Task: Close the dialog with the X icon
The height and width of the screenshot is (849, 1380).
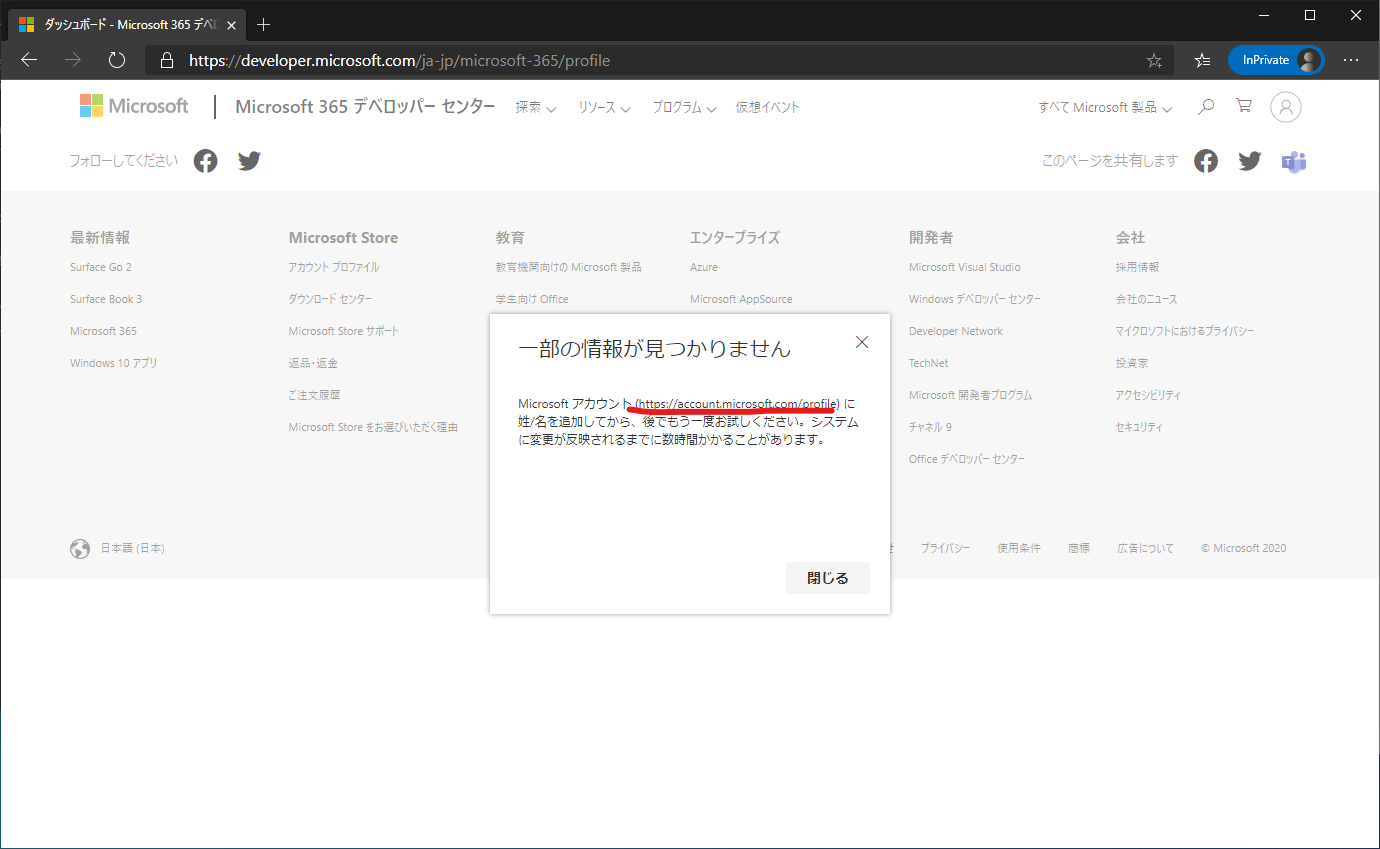Action: (x=862, y=342)
